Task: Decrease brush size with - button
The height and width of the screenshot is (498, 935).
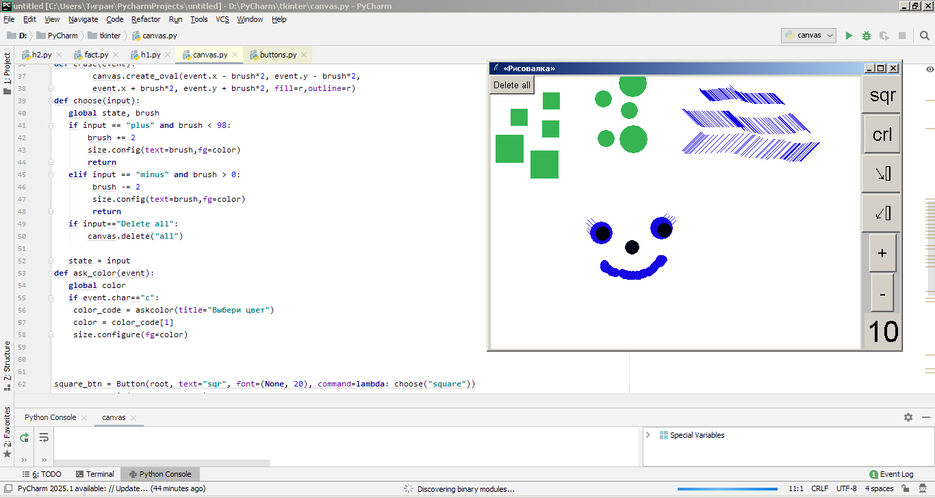Action: click(882, 293)
